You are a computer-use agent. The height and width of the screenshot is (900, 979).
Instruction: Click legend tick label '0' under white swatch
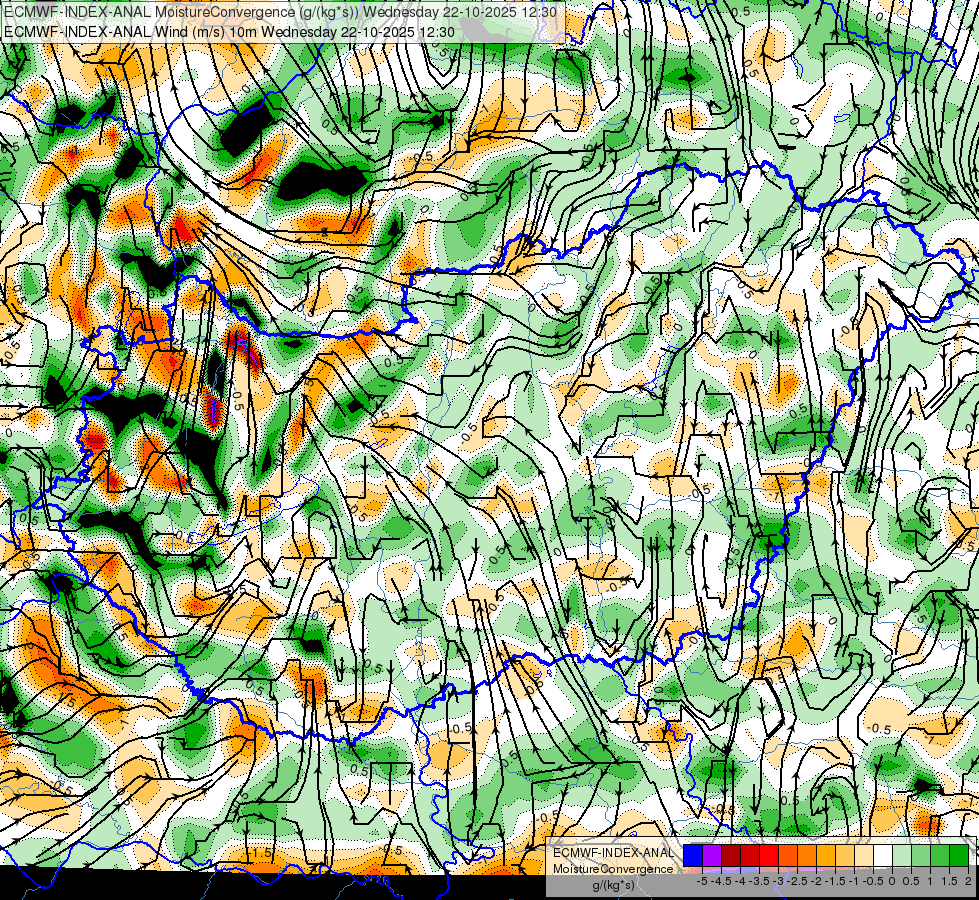[x=892, y=881]
